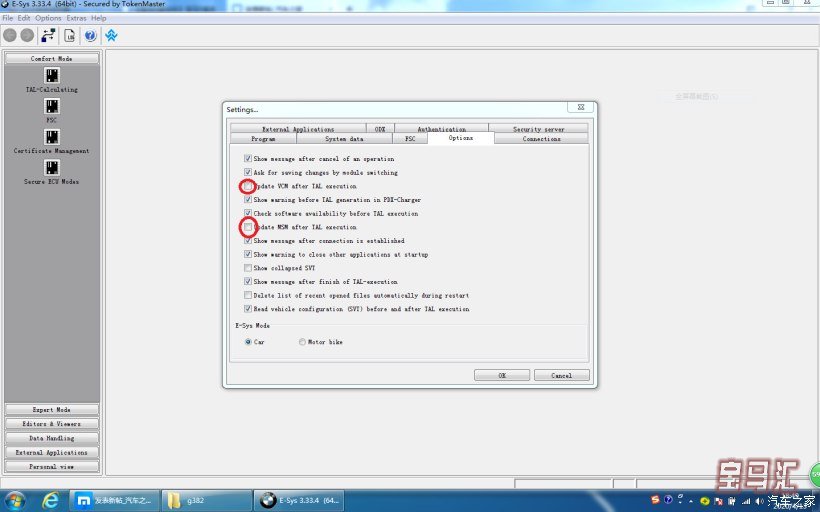The width and height of the screenshot is (820, 512).
Task: Click the E-Sys 3.33.4 taskbar item
Action: (x=299, y=500)
